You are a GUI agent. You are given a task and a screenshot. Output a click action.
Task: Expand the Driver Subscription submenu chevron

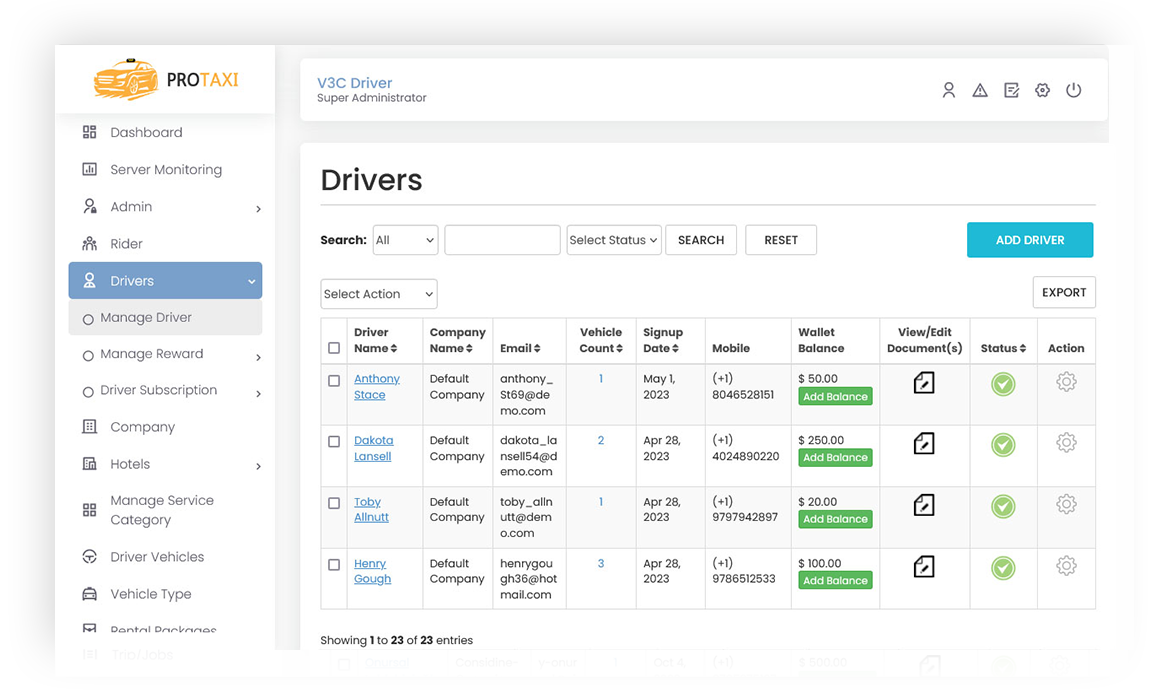tap(258, 394)
